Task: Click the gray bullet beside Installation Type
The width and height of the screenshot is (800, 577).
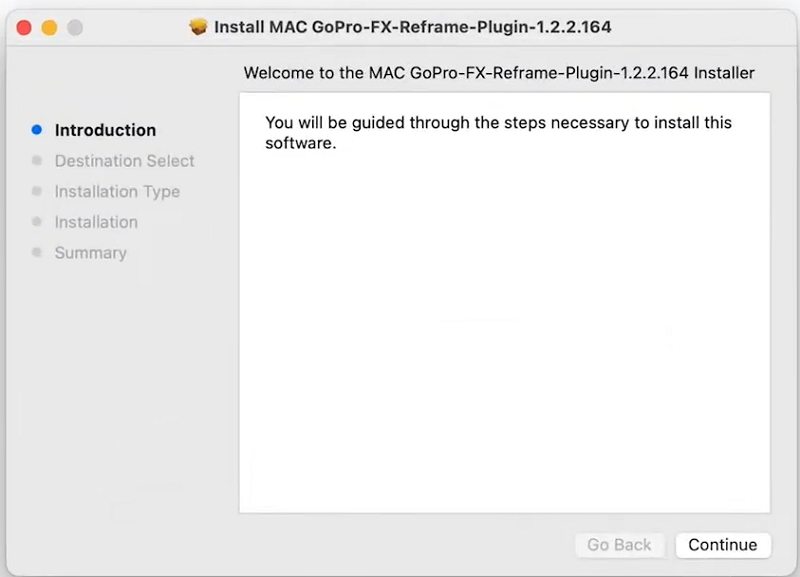Action: (x=37, y=191)
